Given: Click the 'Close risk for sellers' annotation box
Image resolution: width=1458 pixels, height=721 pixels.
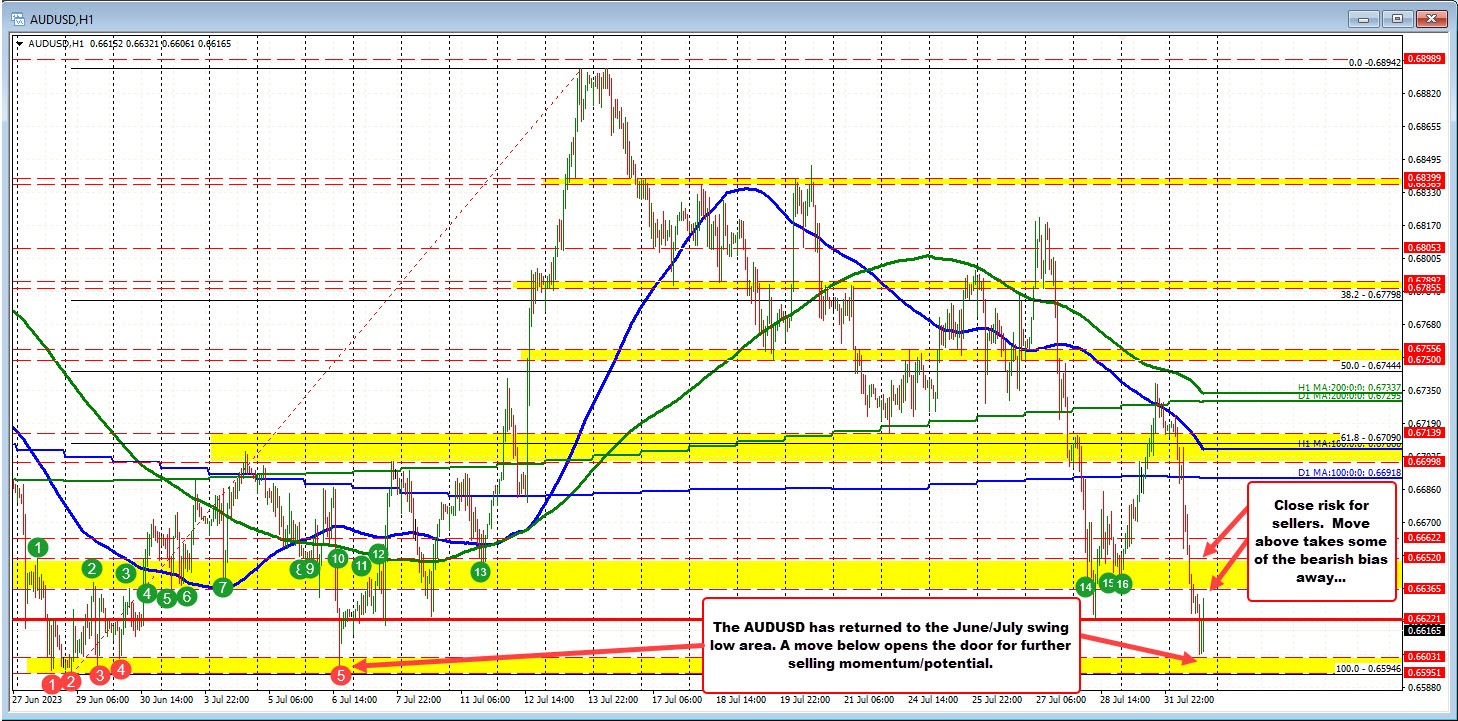Looking at the screenshot, I should point(1321,540).
